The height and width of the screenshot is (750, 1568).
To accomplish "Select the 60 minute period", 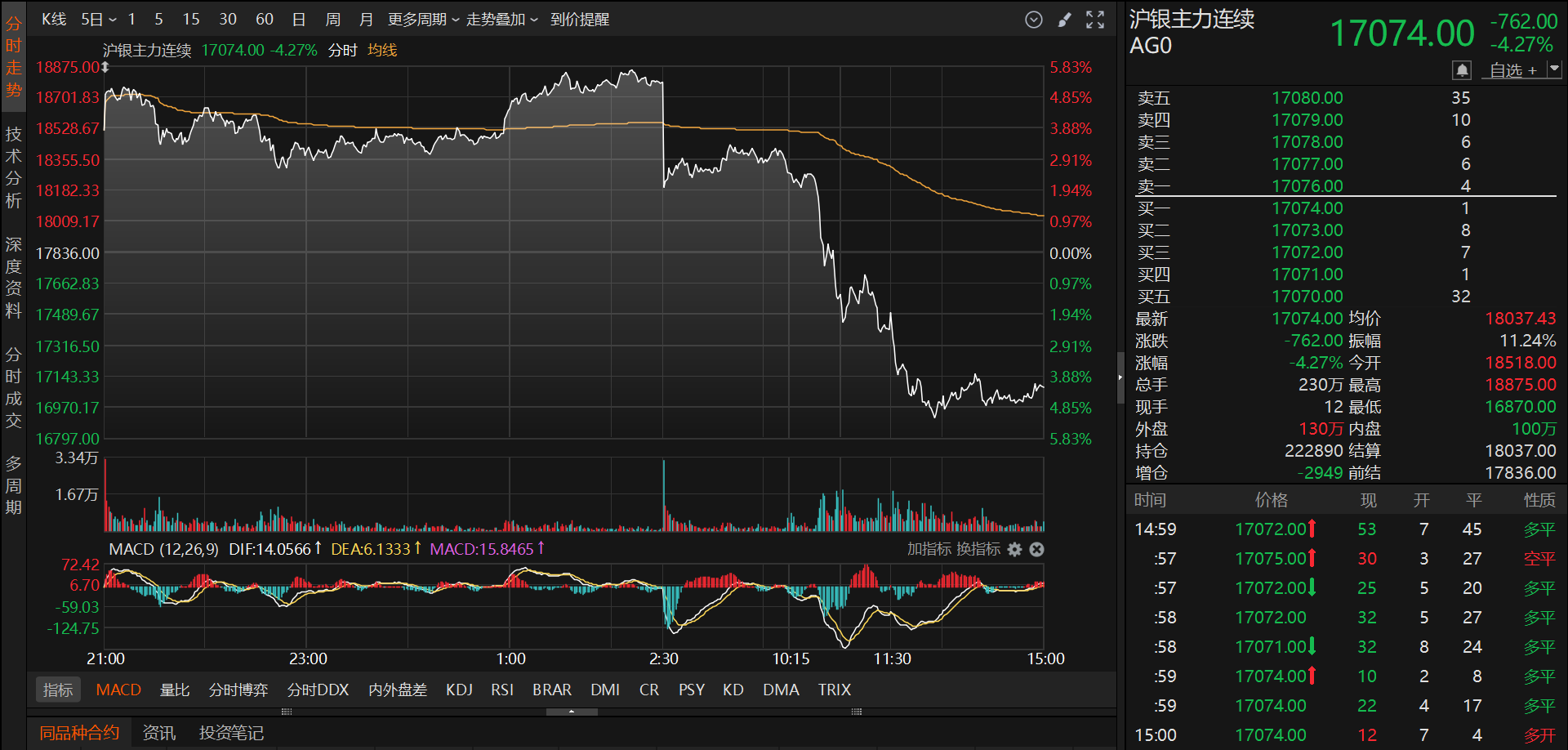I will [265, 20].
